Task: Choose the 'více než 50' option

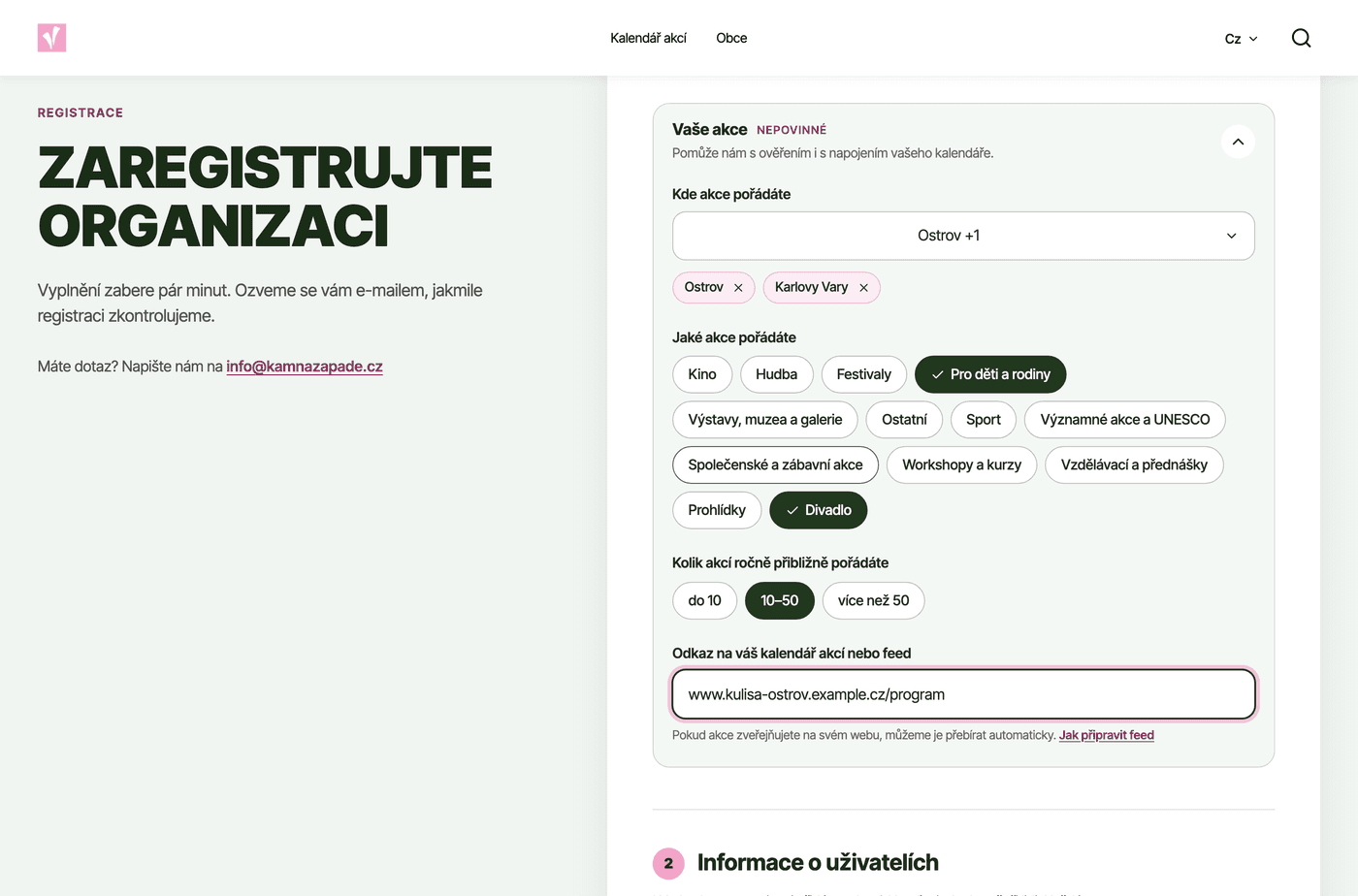Action: (x=873, y=600)
